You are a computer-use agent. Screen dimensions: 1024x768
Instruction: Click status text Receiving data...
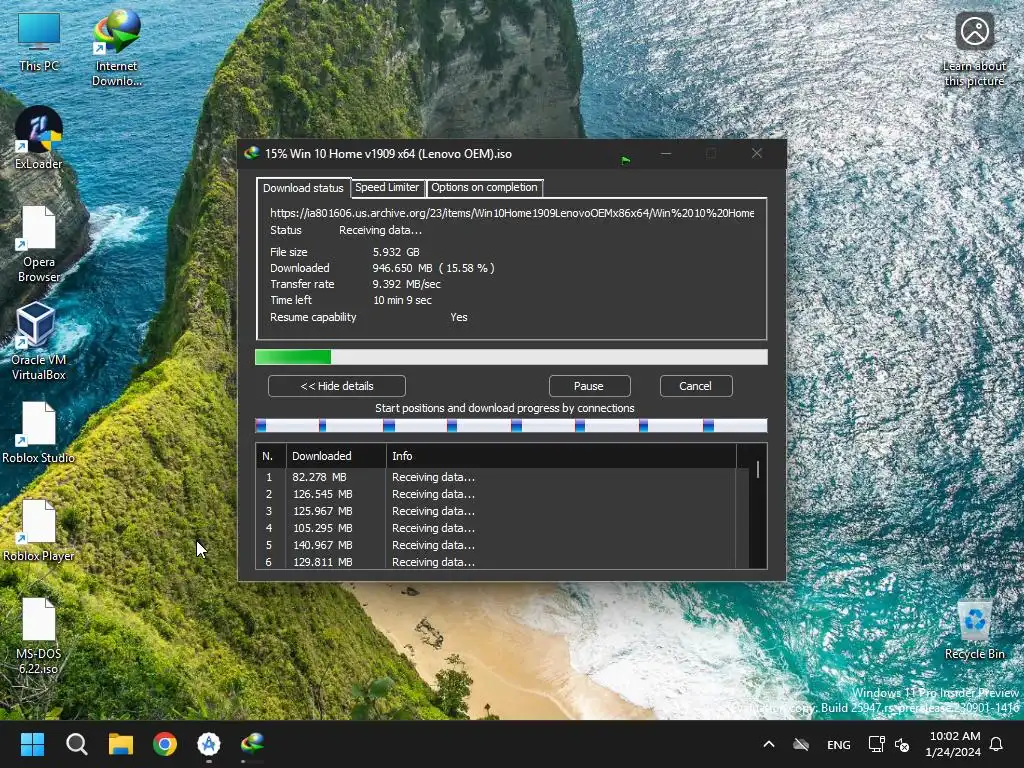coord(380,231)
